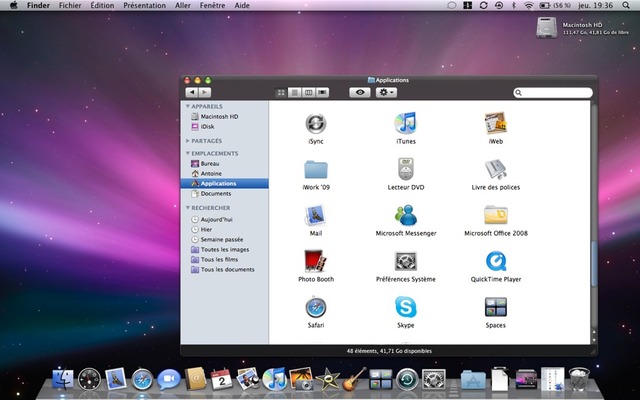Open Microsoft Office 2008 folder

[x=496, y=215]
